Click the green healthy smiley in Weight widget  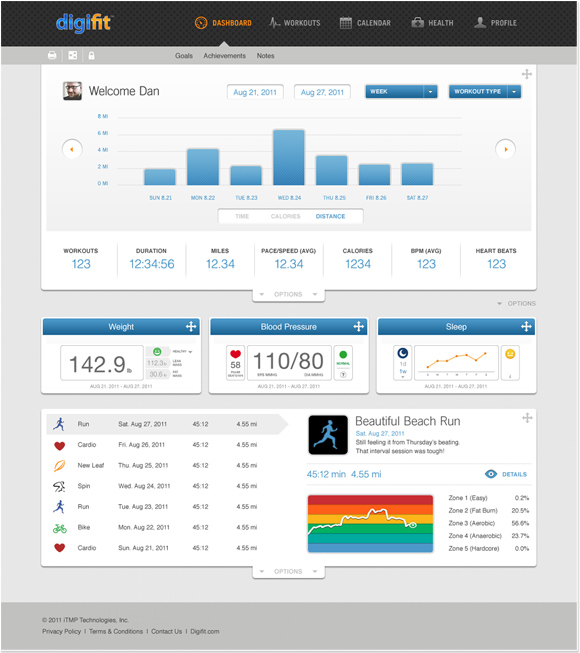[157, 351]
